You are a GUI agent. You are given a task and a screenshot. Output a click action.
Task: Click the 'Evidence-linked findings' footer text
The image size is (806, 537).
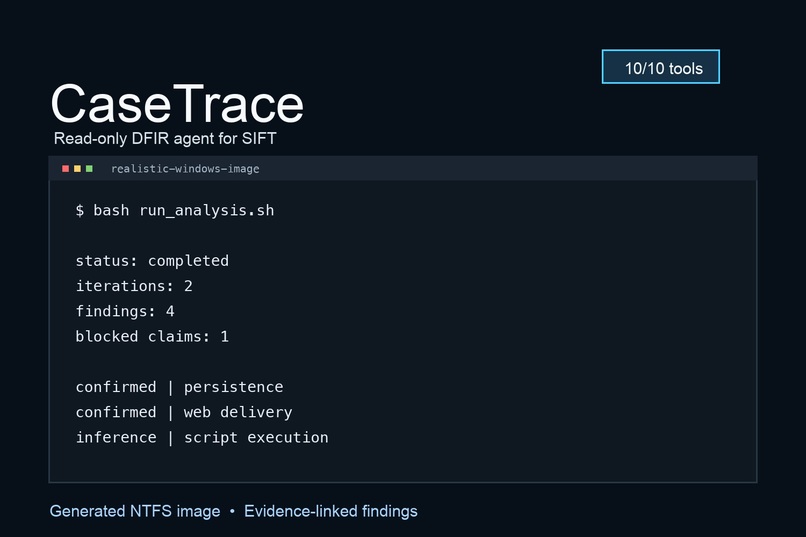(331, 511)
